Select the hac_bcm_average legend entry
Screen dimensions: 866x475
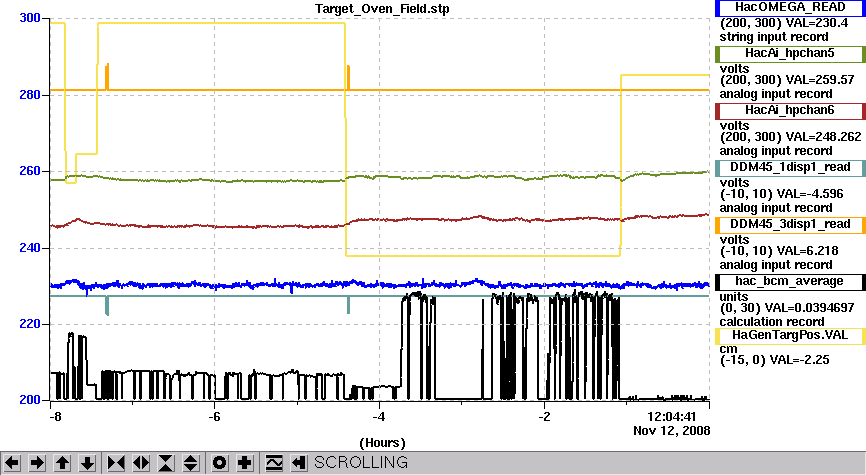(x=790, y=282)
